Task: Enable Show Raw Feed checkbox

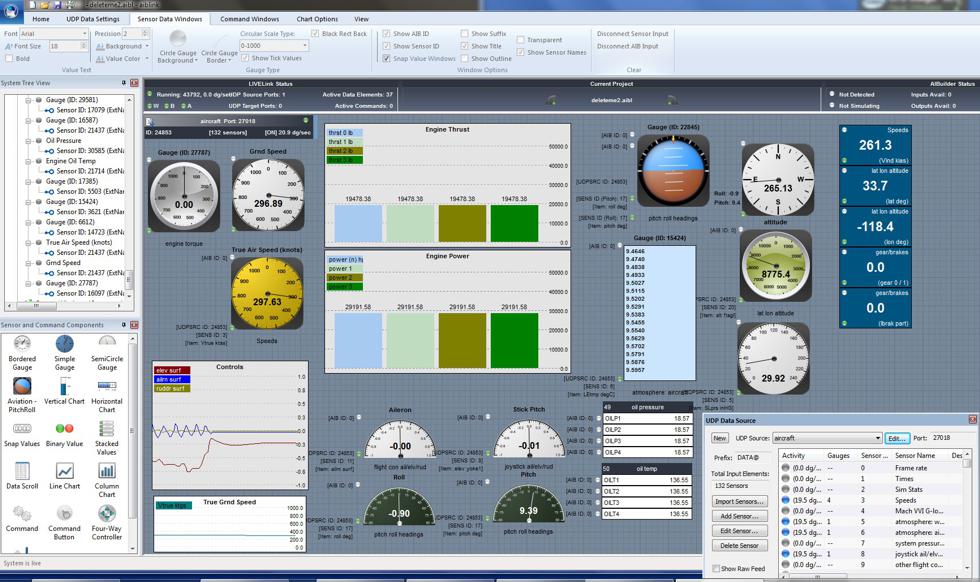Action: tap(716, 568)
